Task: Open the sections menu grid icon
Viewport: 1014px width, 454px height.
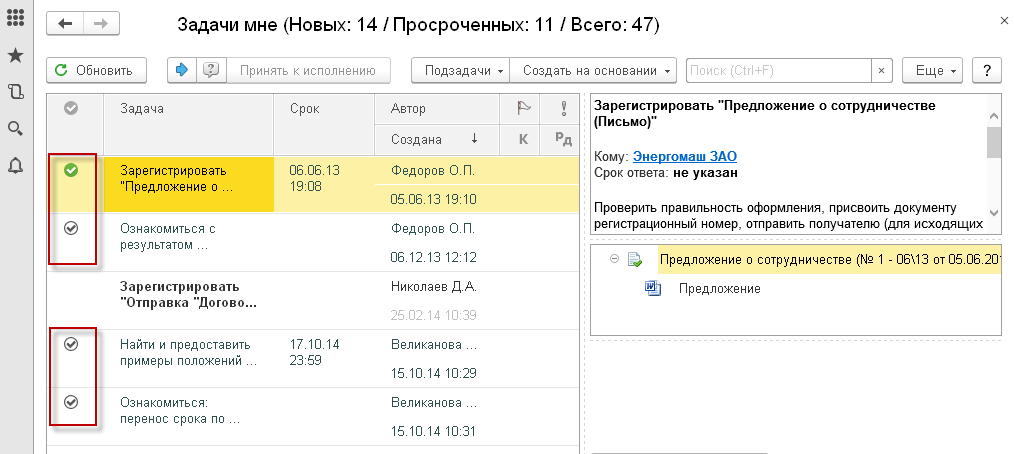Action: tap(15, 19)
